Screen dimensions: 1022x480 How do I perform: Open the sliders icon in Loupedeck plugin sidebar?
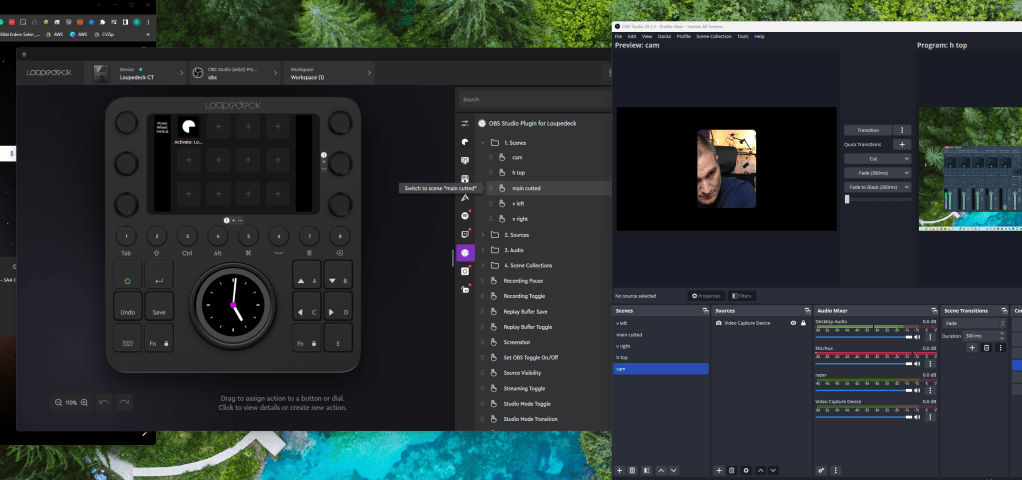[465, 123]
